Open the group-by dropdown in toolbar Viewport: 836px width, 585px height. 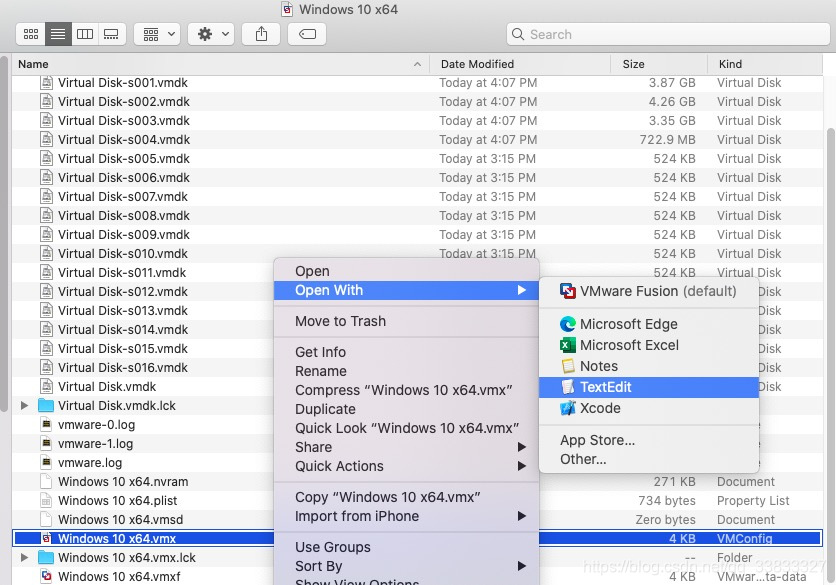[x=157, y=34]
